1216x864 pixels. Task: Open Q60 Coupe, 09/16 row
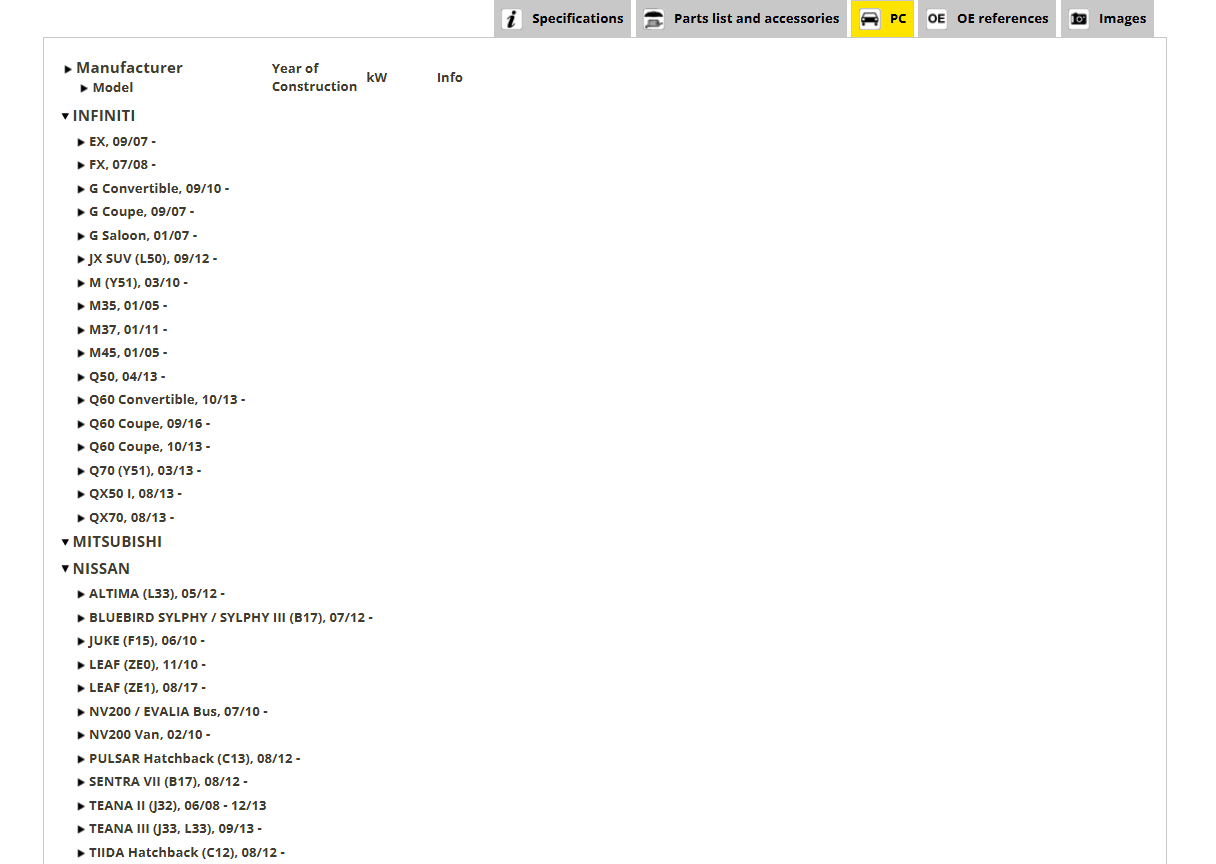coord(149,423)
